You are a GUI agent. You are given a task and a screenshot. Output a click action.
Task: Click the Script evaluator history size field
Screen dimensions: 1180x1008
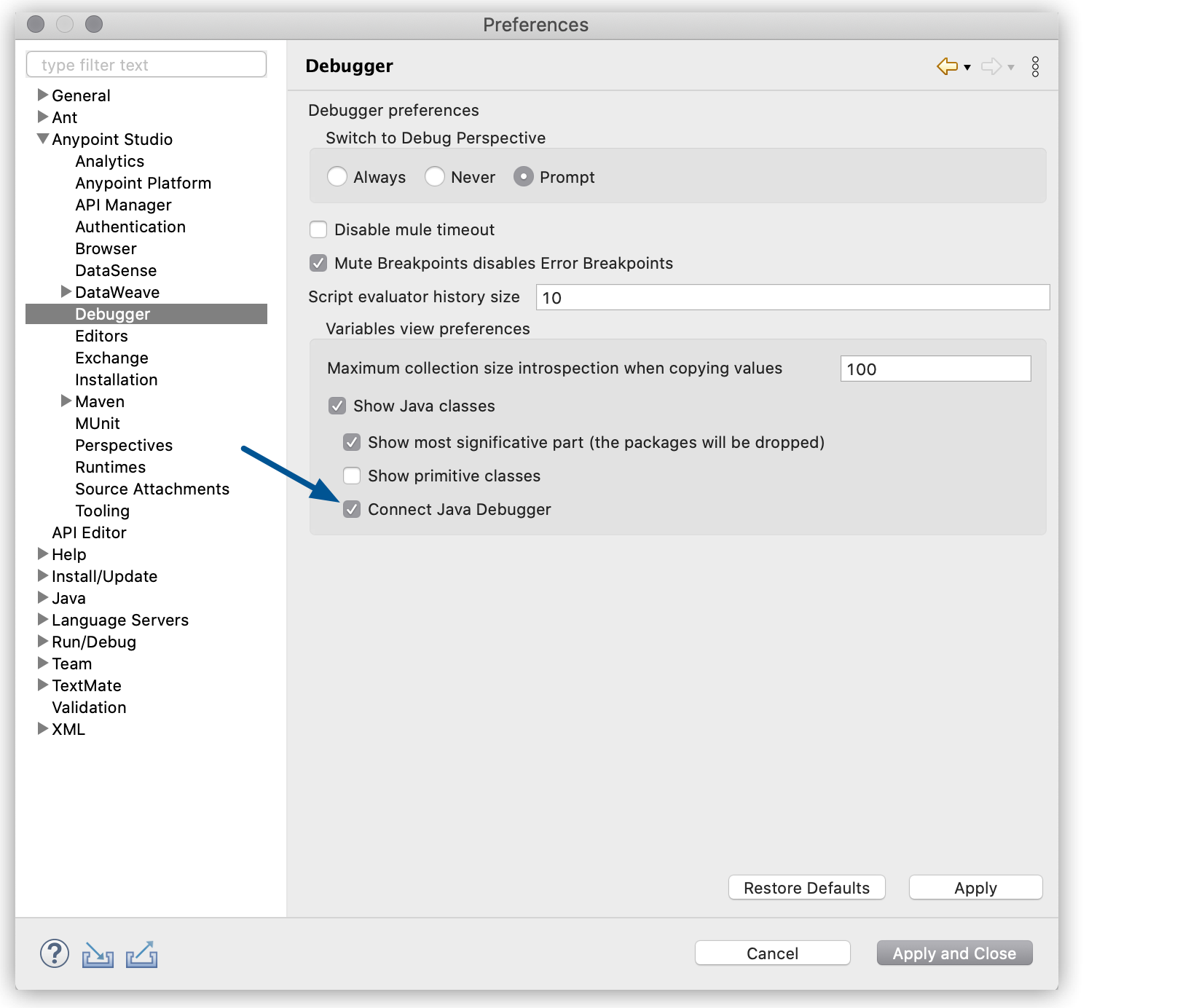(x=792, y=297)
